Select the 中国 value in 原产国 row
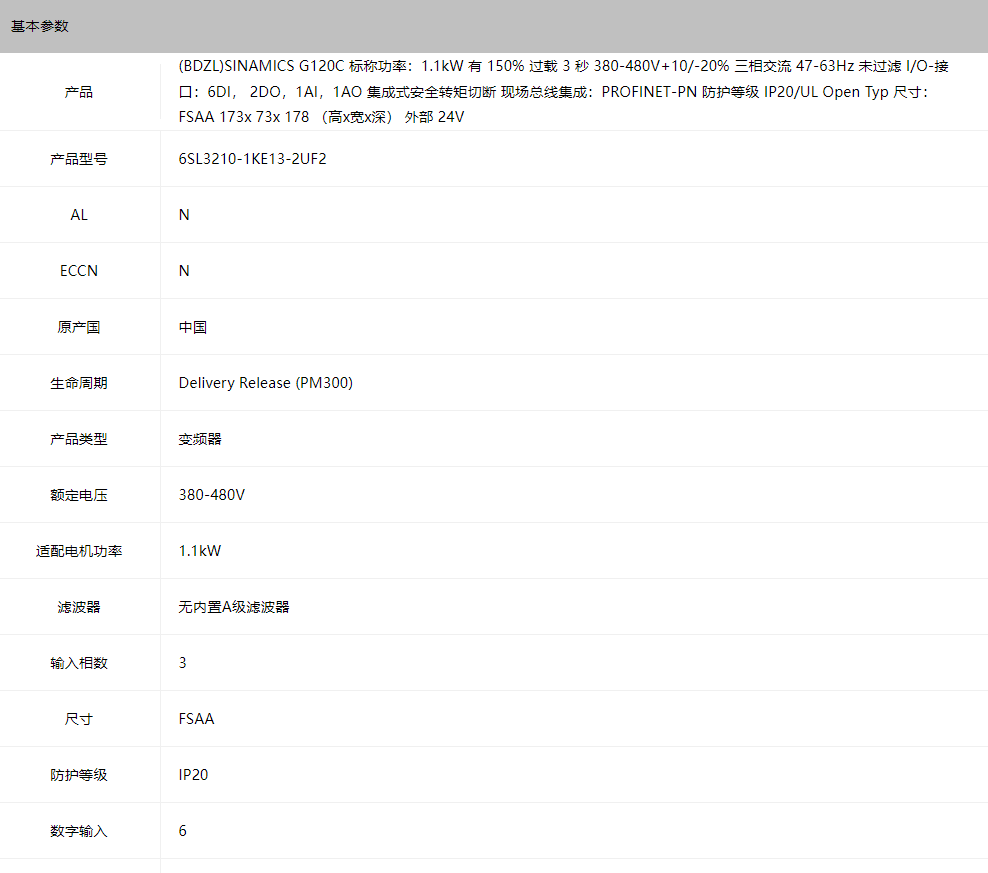 tap(193, 327)
